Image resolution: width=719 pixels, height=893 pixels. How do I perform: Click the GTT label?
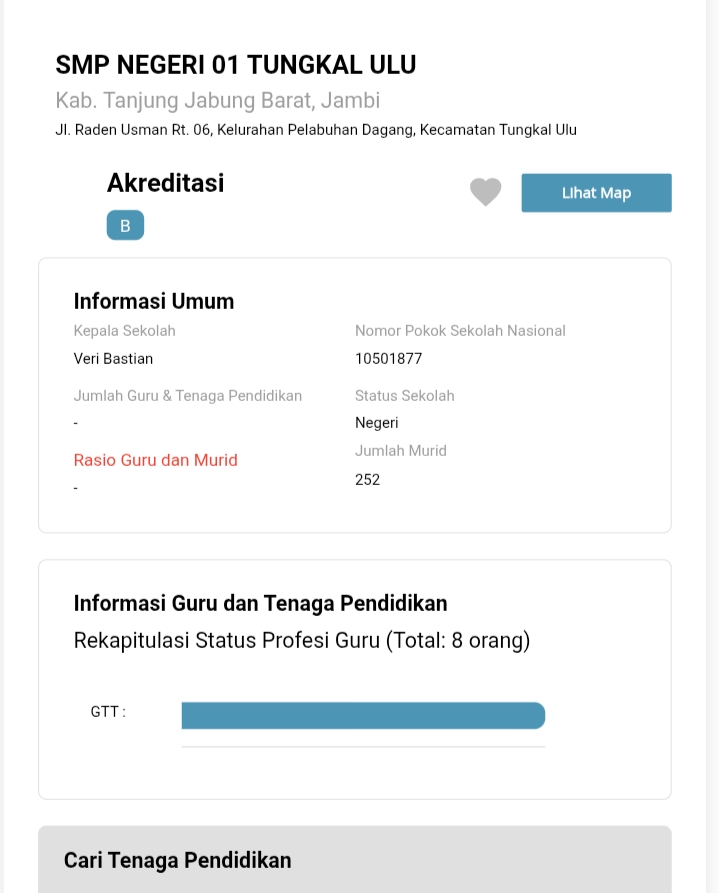click(108, 712)
